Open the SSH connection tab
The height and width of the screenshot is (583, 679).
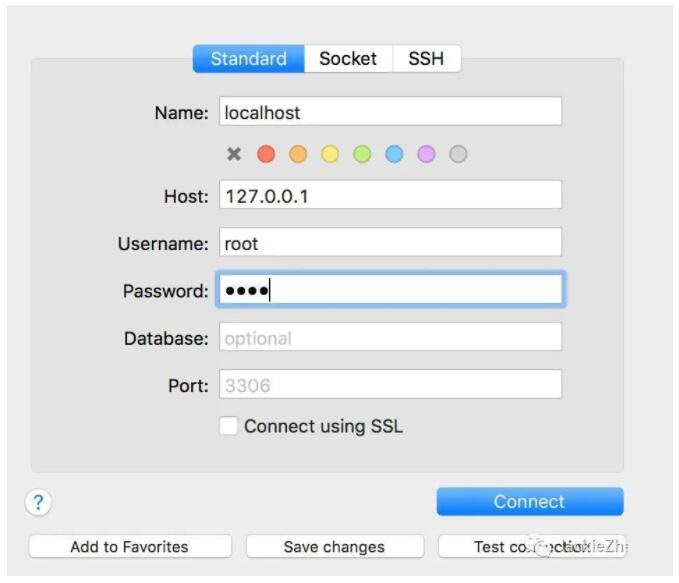(427, 59)
